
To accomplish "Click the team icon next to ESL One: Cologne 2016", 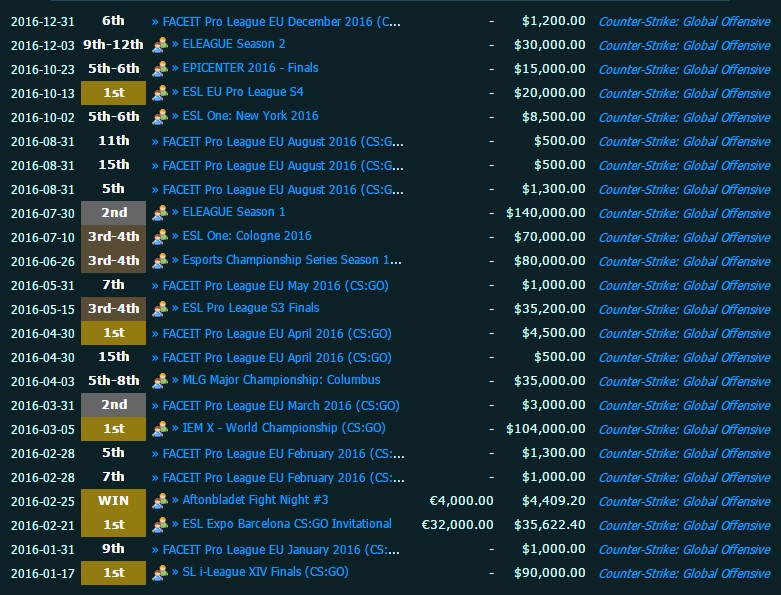I will [160, 237].
